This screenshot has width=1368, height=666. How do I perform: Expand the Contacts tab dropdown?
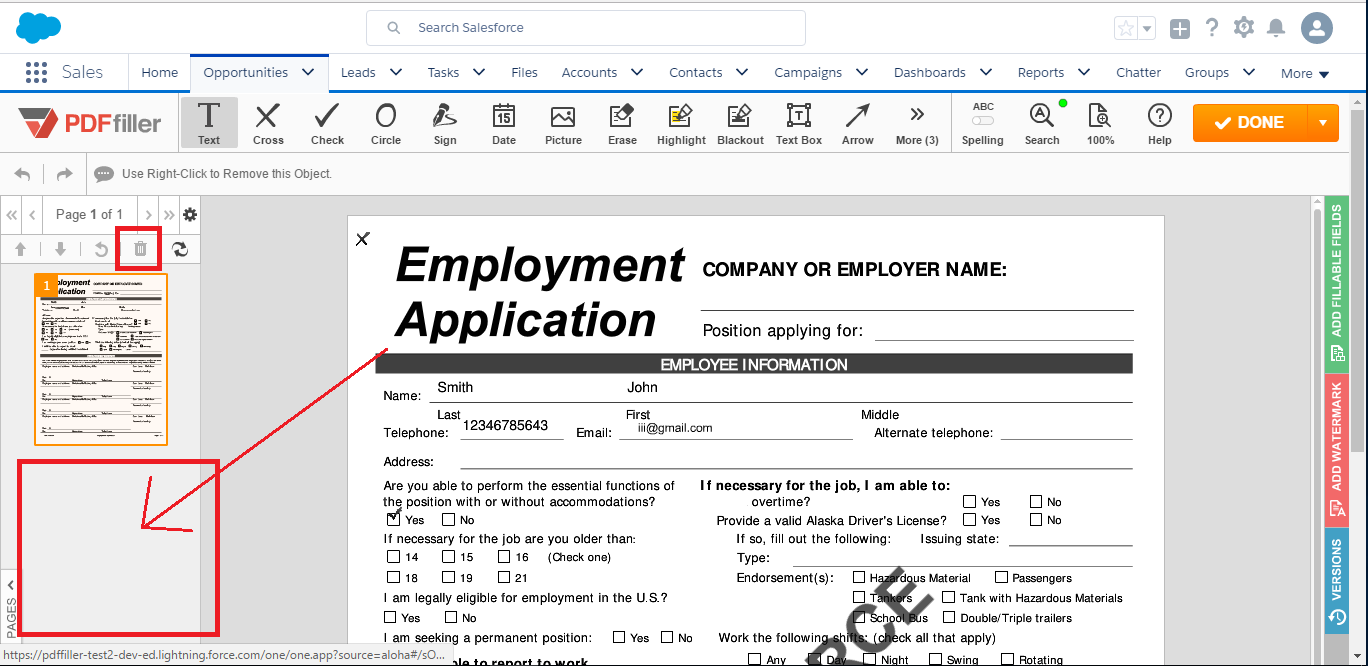742,72
